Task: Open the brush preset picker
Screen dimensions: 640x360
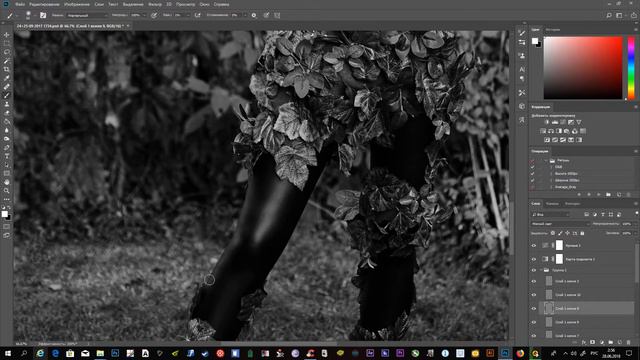Action: [x=28, y=15]
